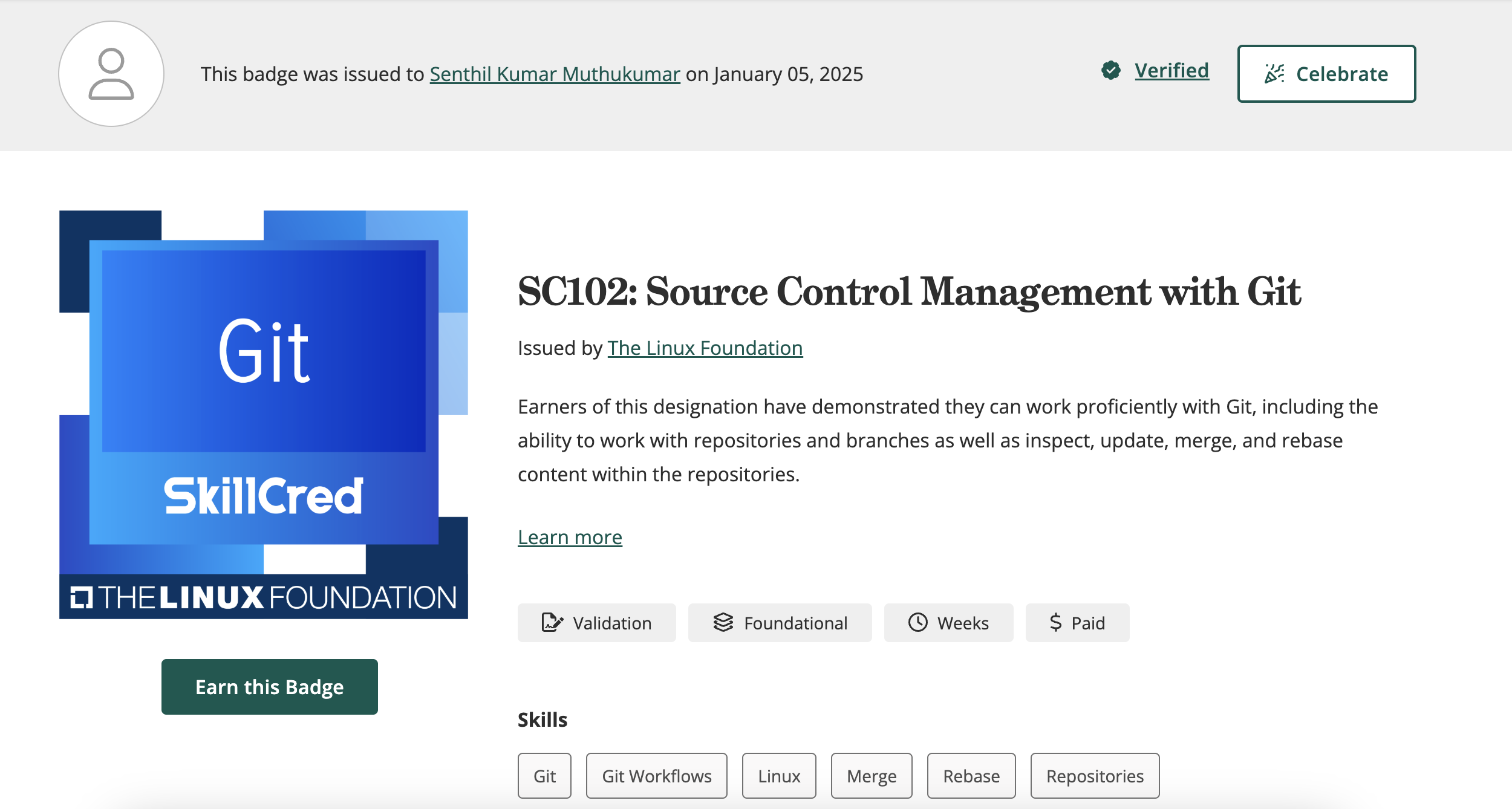Select the Repositories skill tag

(1095, 776)
